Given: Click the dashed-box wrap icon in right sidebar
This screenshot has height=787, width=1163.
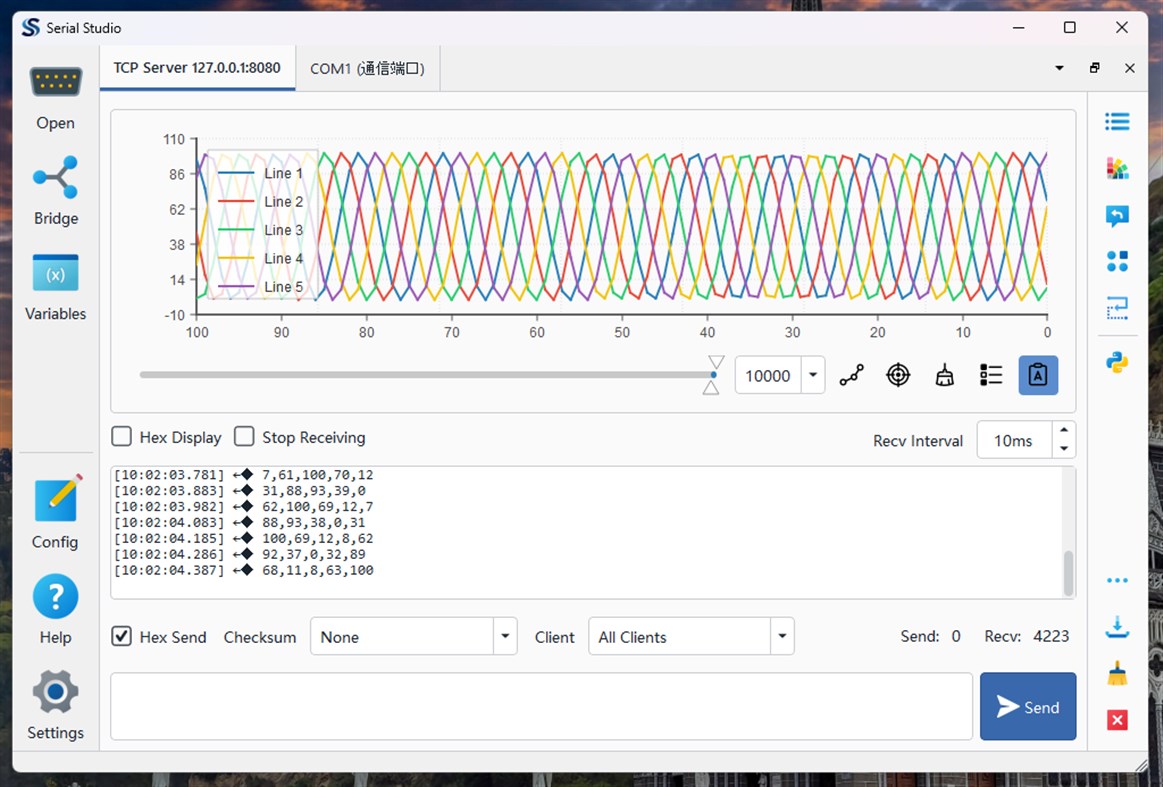Looking at the screenshot, I should pos(1117,308).
